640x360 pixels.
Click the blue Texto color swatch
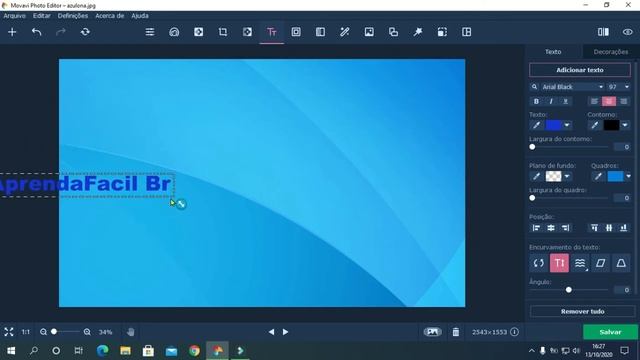[x=553, y=125]
